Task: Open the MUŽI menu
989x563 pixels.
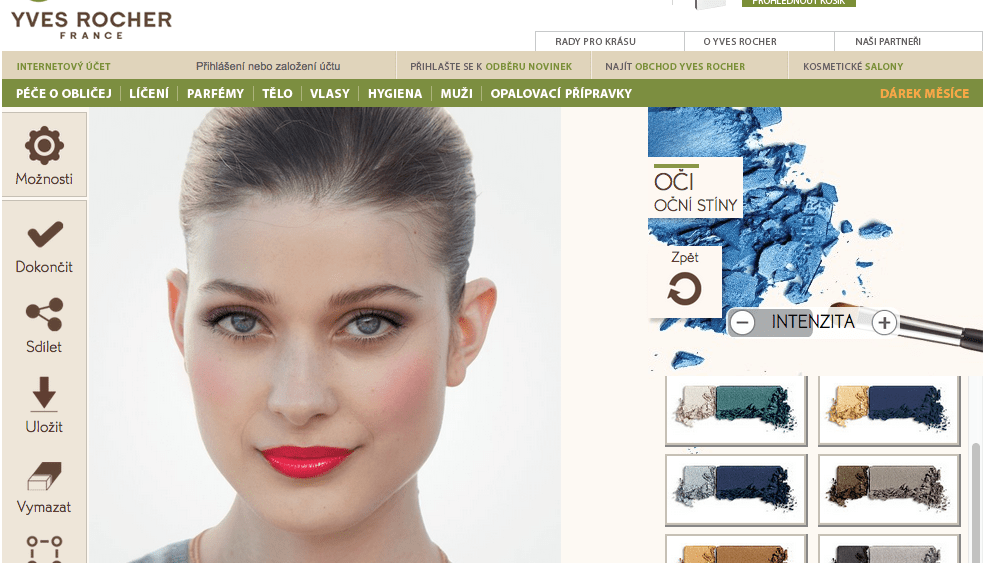Action: [456, 93]
